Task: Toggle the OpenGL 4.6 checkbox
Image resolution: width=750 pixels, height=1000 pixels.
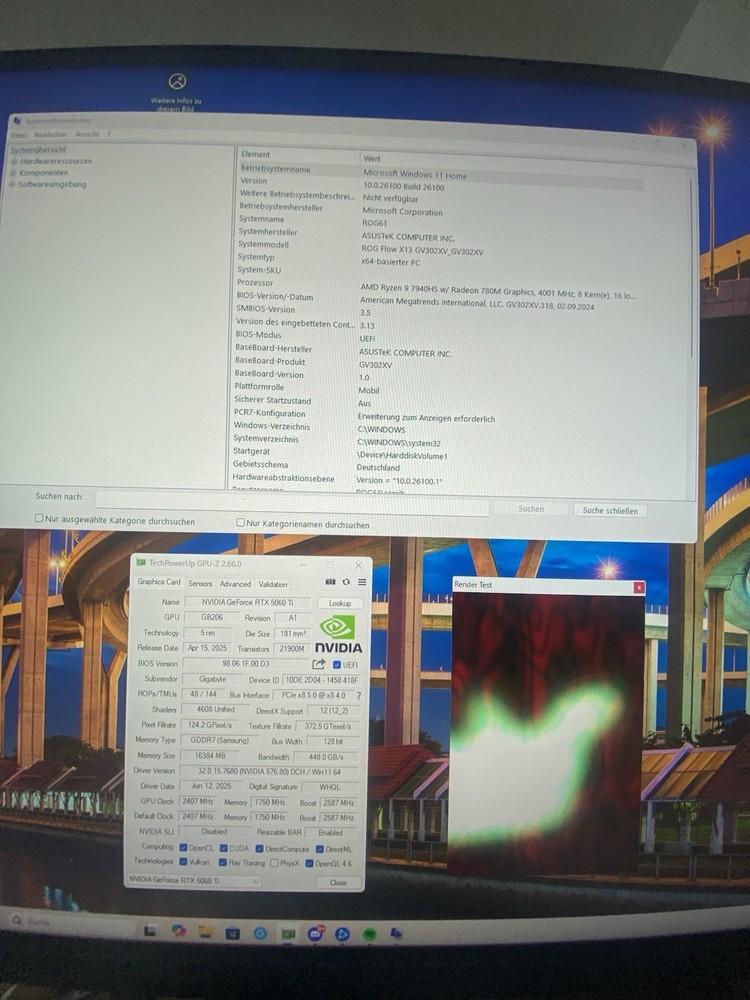Action: [x=309, y=864]
